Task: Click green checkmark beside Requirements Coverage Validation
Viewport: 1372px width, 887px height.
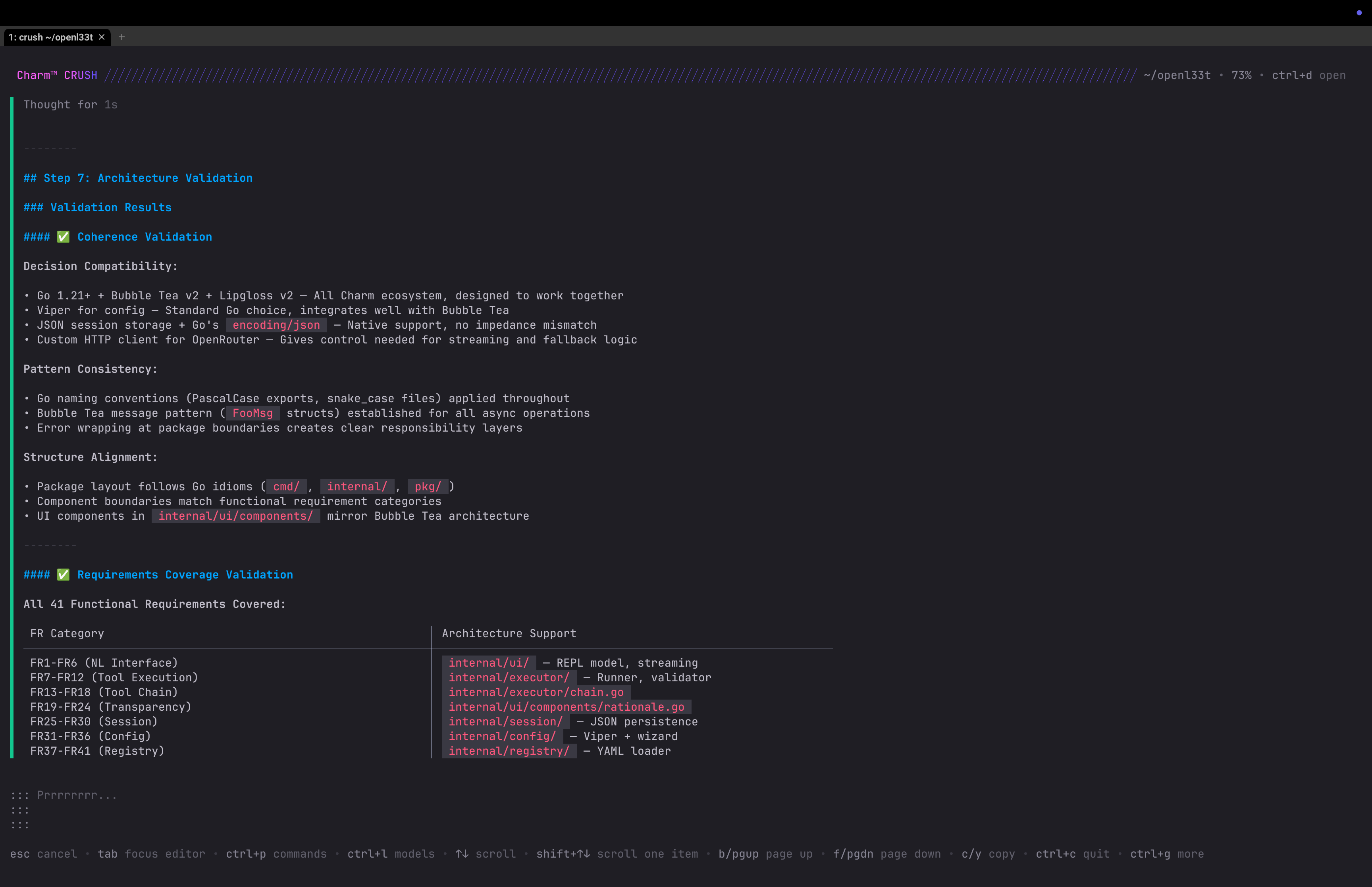Action: [64, 575]
